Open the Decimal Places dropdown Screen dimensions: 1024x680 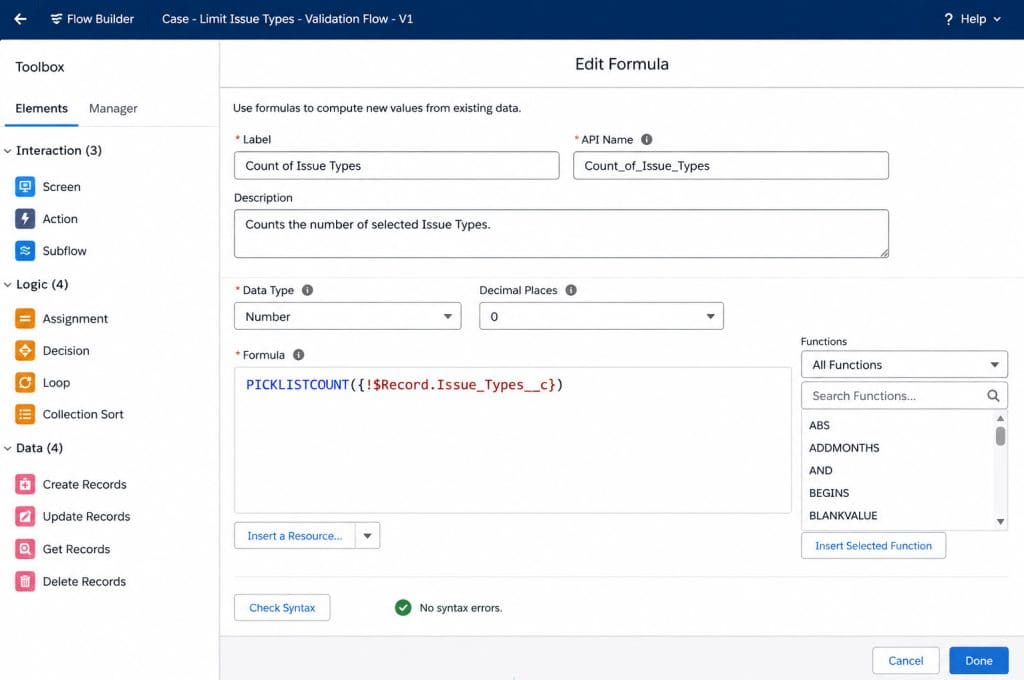click(x=601, y=316)
